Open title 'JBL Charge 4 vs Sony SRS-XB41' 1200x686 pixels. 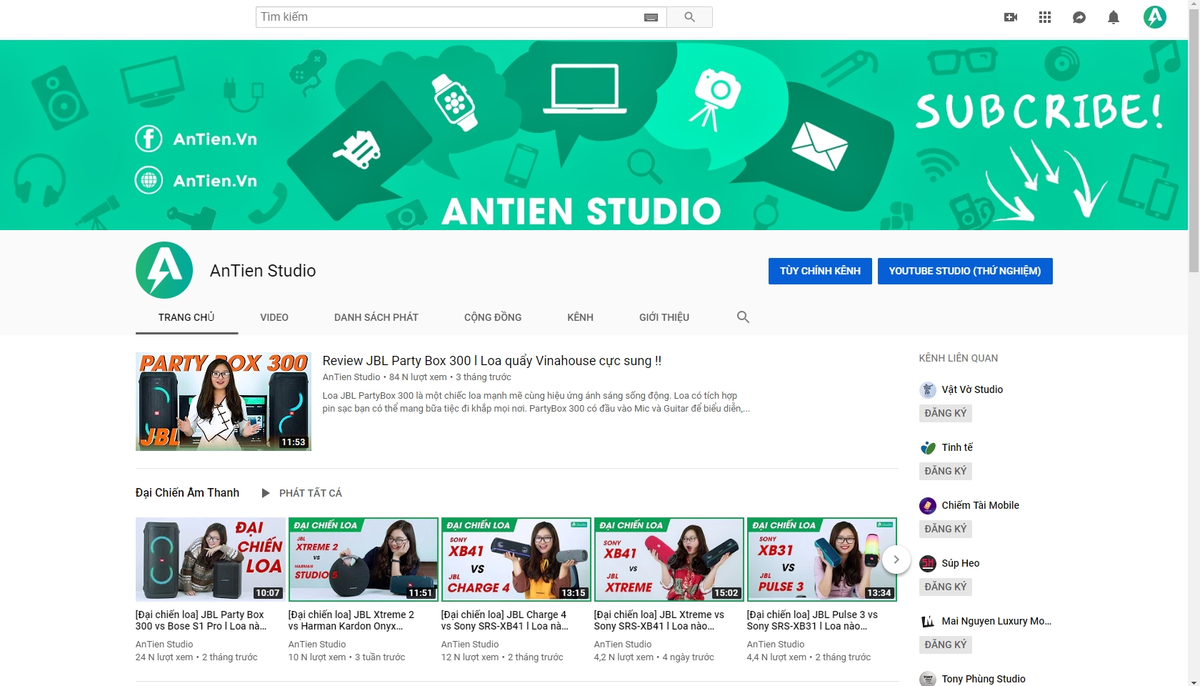pyautogui.click(x=504, y=620)
